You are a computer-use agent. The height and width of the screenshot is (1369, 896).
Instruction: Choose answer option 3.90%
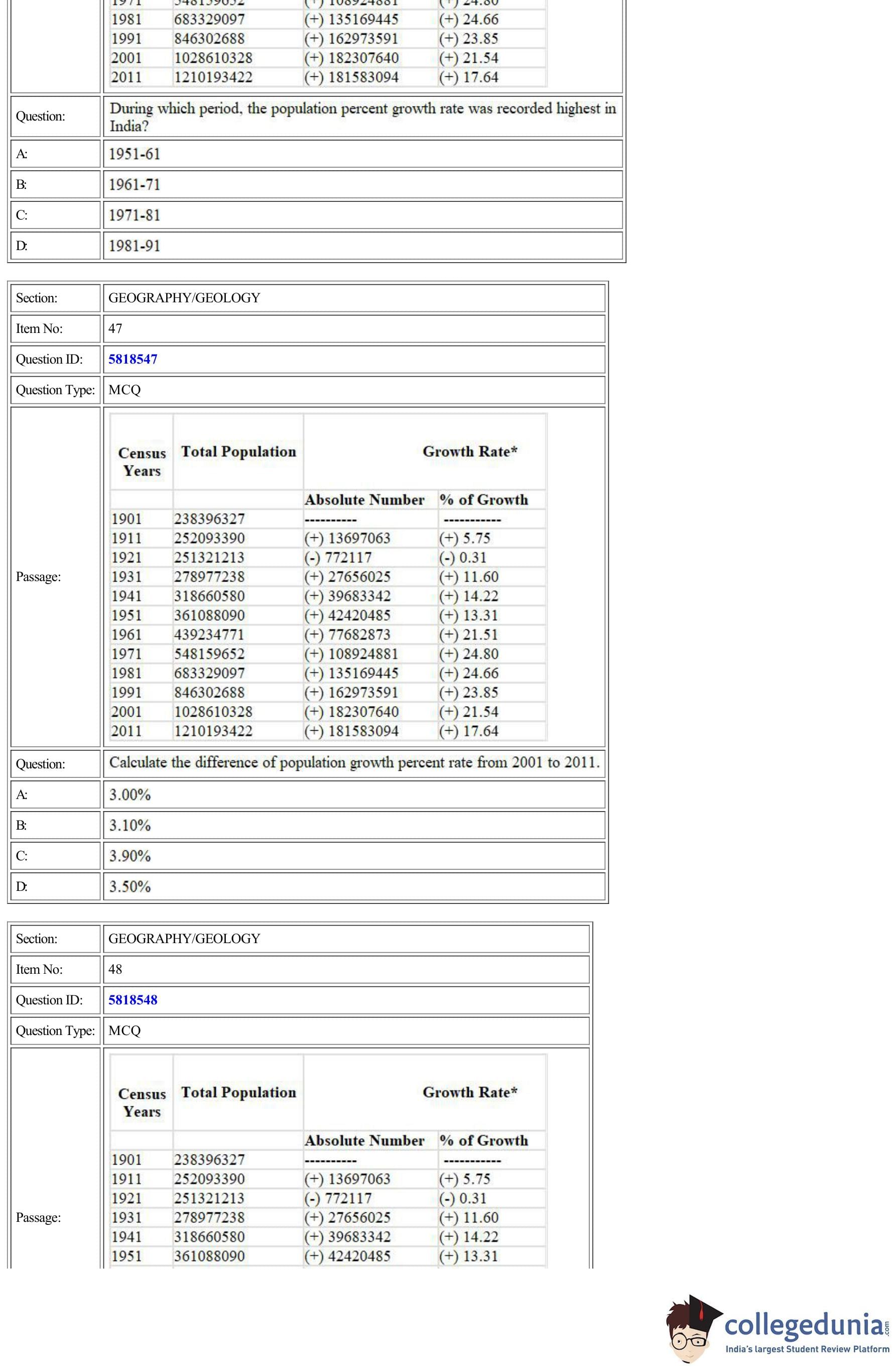tap(130, 855)
